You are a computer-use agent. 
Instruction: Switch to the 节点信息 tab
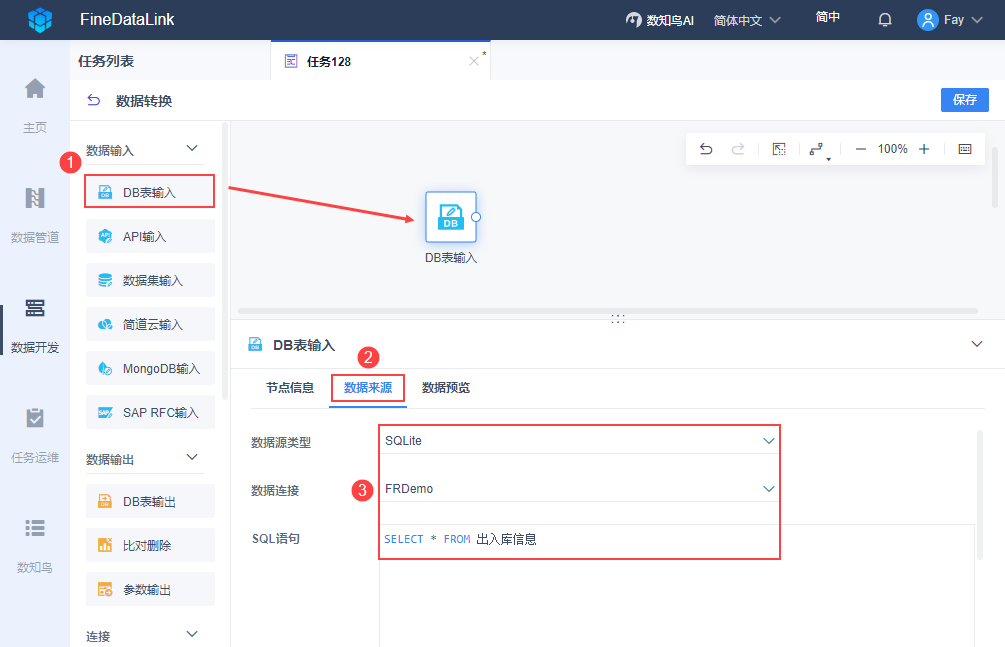tap(288, 388)
